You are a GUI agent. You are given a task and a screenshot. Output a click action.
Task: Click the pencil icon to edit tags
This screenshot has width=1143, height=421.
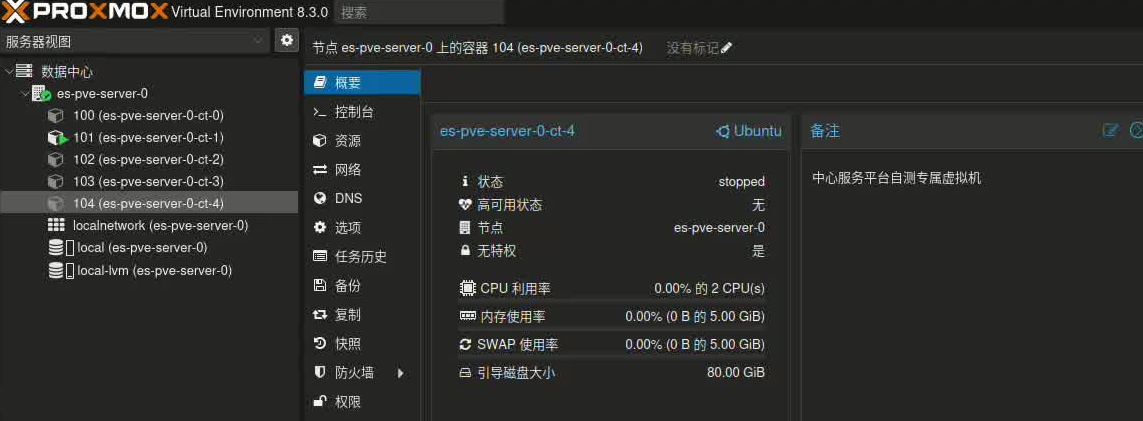727,48
